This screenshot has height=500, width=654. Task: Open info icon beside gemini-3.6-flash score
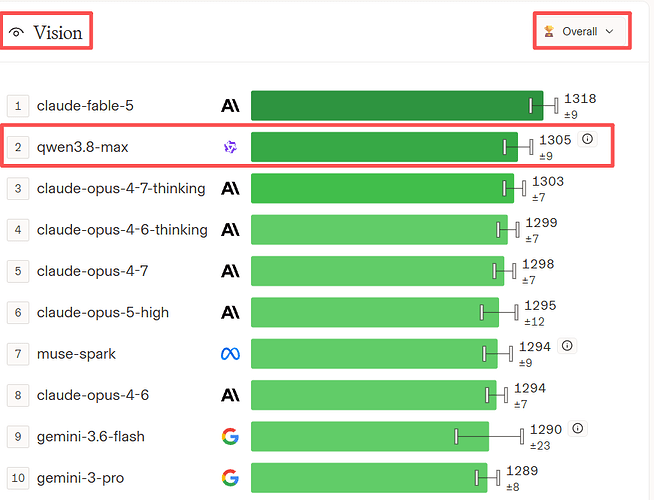[577, 428]
